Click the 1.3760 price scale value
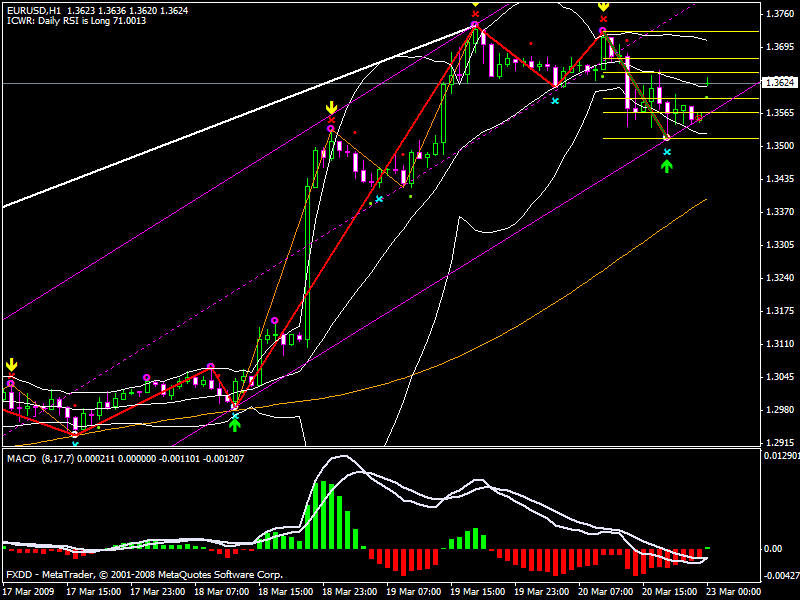The image size is (800, 600). pyautogui.click(x=779, y=14)
